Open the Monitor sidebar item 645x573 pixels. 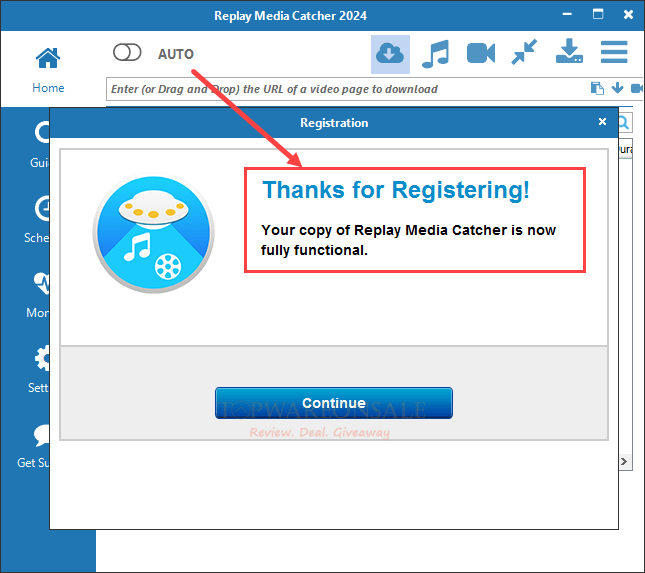[x=38, y=295]
